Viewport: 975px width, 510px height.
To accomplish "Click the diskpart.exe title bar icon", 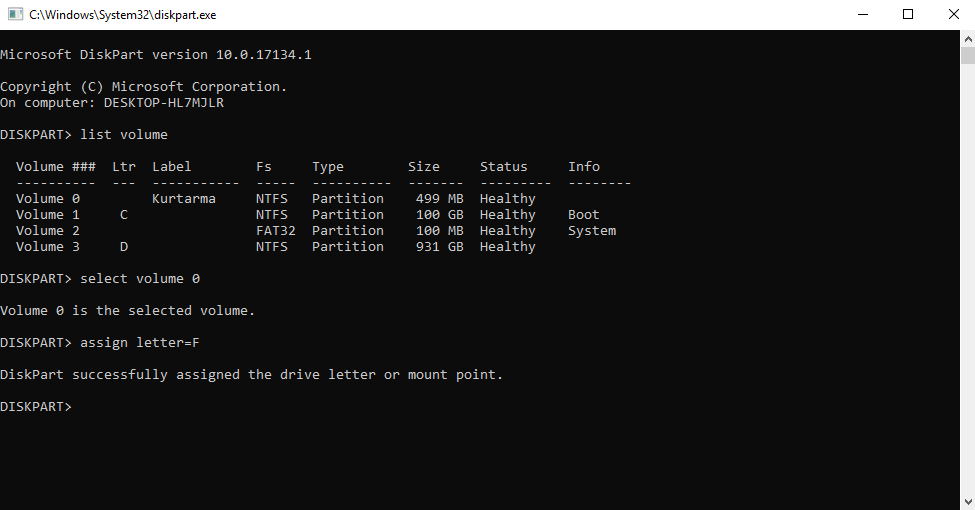I will tap(15, 15).
